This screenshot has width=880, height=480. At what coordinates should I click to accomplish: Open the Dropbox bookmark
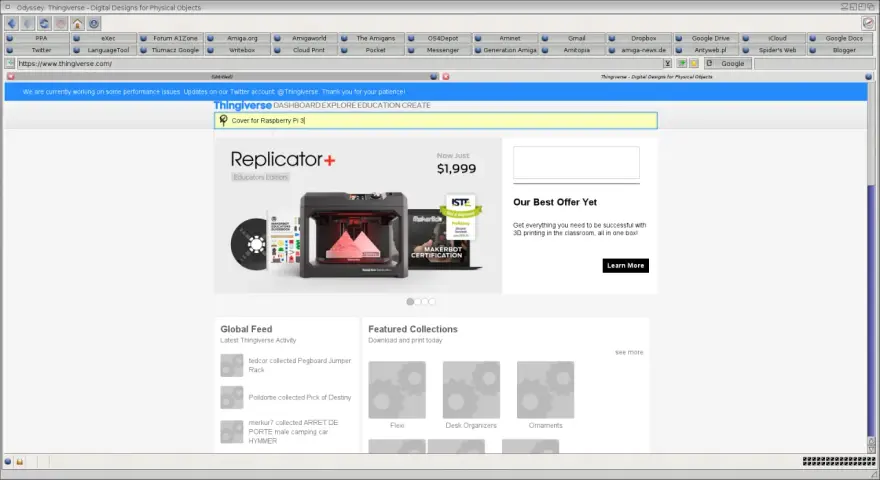click(639, 38)
